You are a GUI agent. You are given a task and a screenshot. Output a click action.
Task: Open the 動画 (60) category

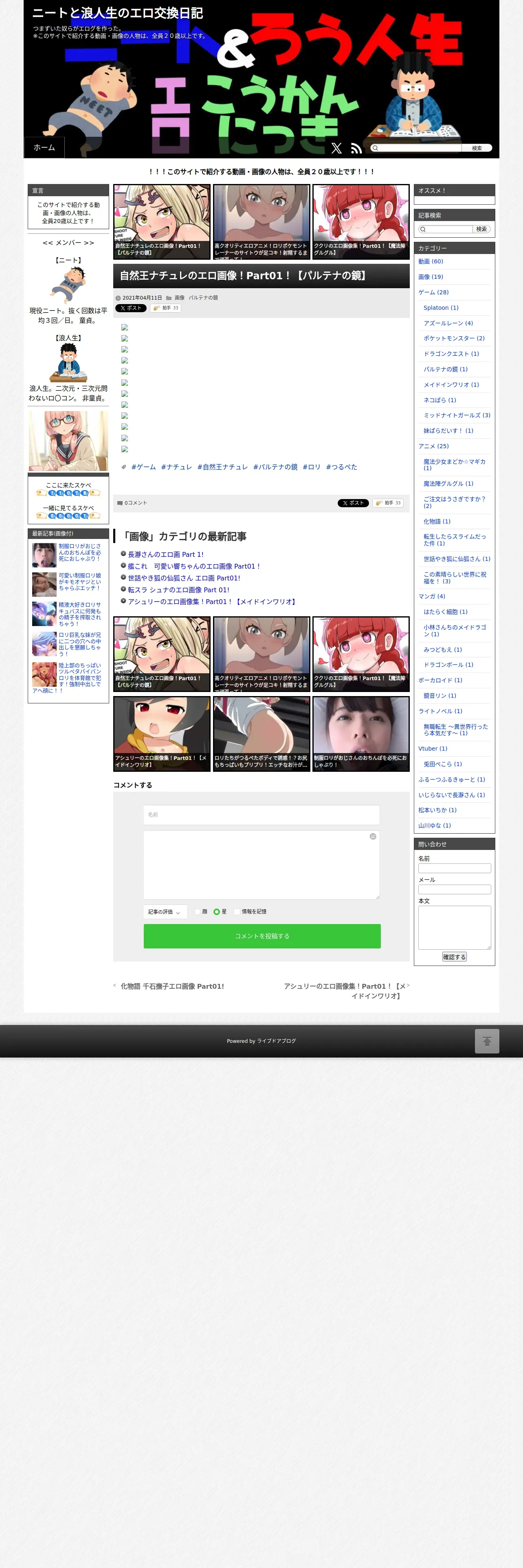pyautogui.click(x=431, y=262)
